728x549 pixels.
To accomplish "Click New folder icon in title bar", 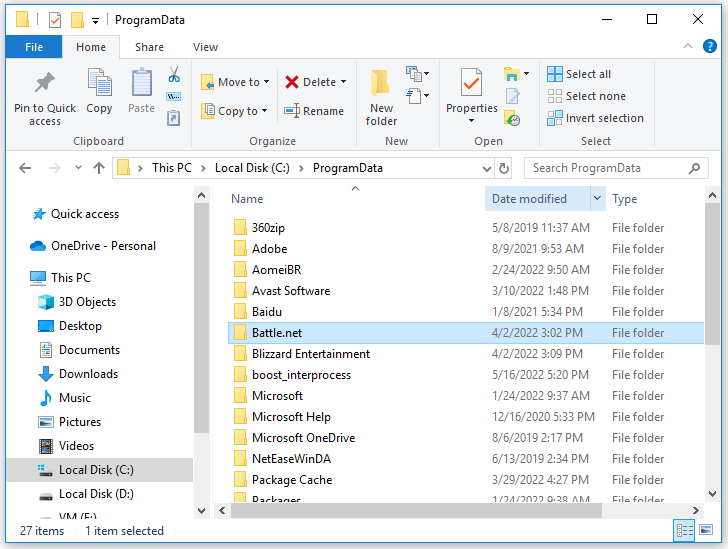I will click(x=77, y=20).
